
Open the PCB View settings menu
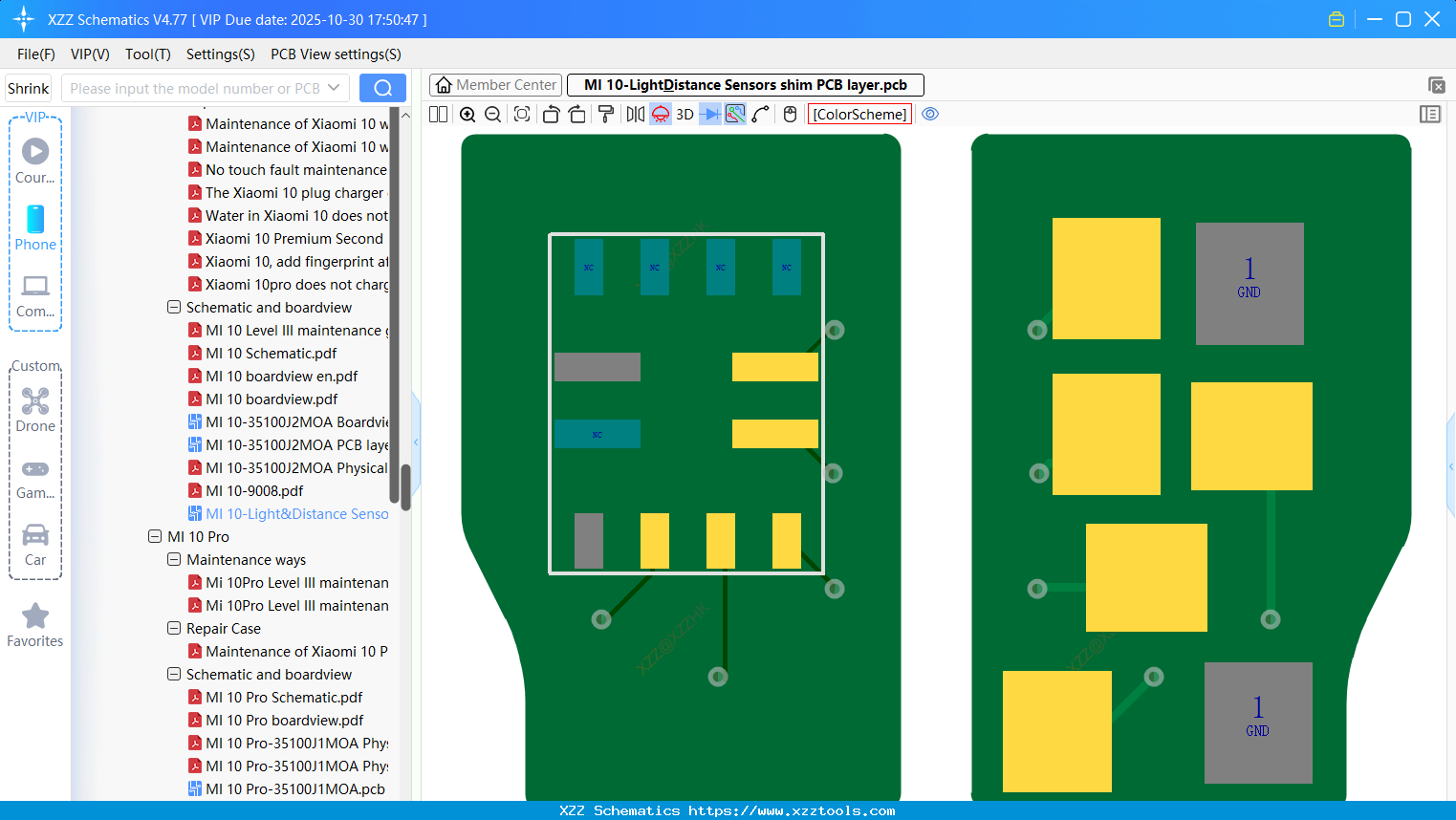tap(336, 54)
